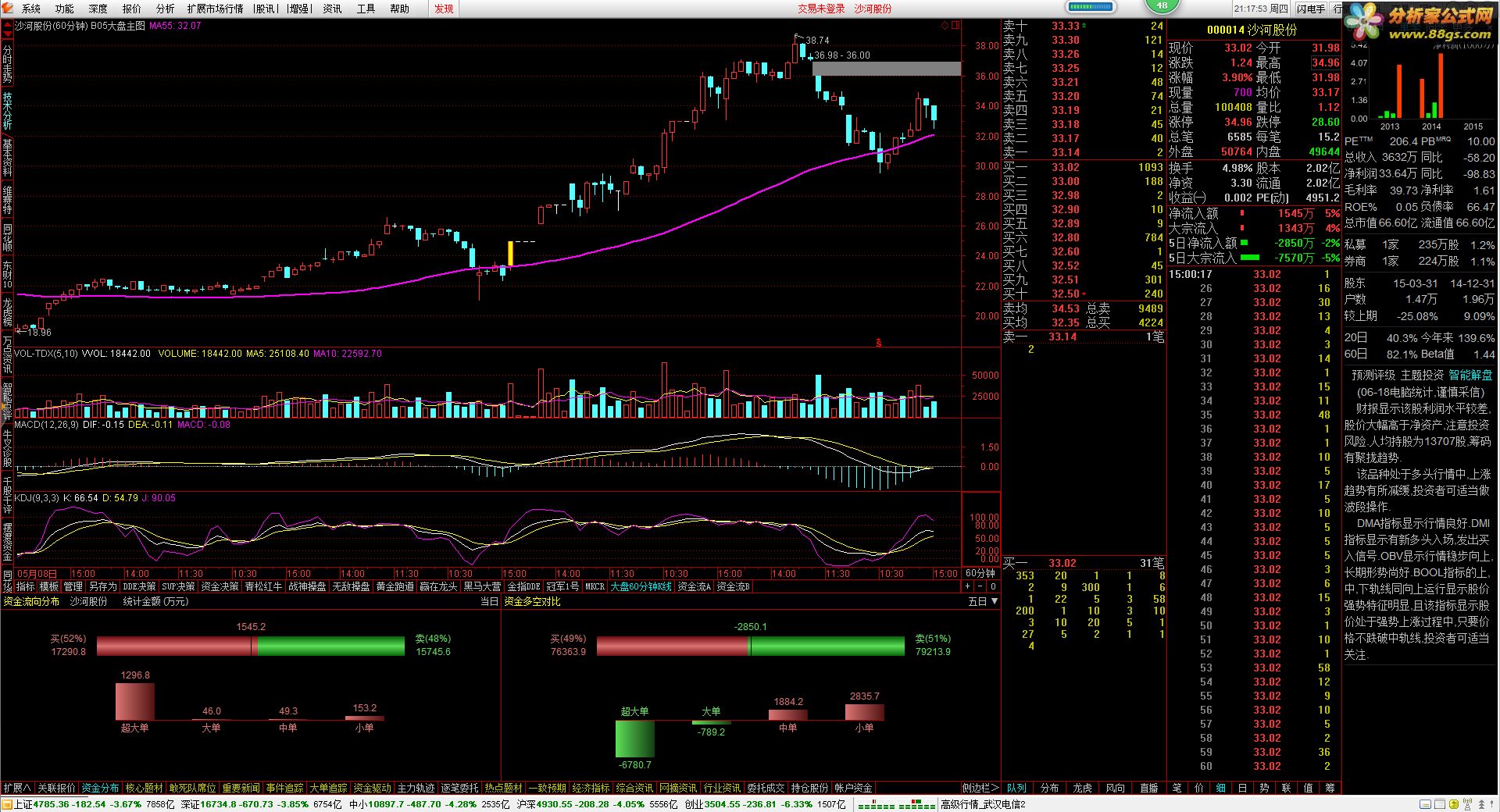Select DDE决策 indicator tab
Viewport: 1500px width, 812px height.
[x=140, y=586]
